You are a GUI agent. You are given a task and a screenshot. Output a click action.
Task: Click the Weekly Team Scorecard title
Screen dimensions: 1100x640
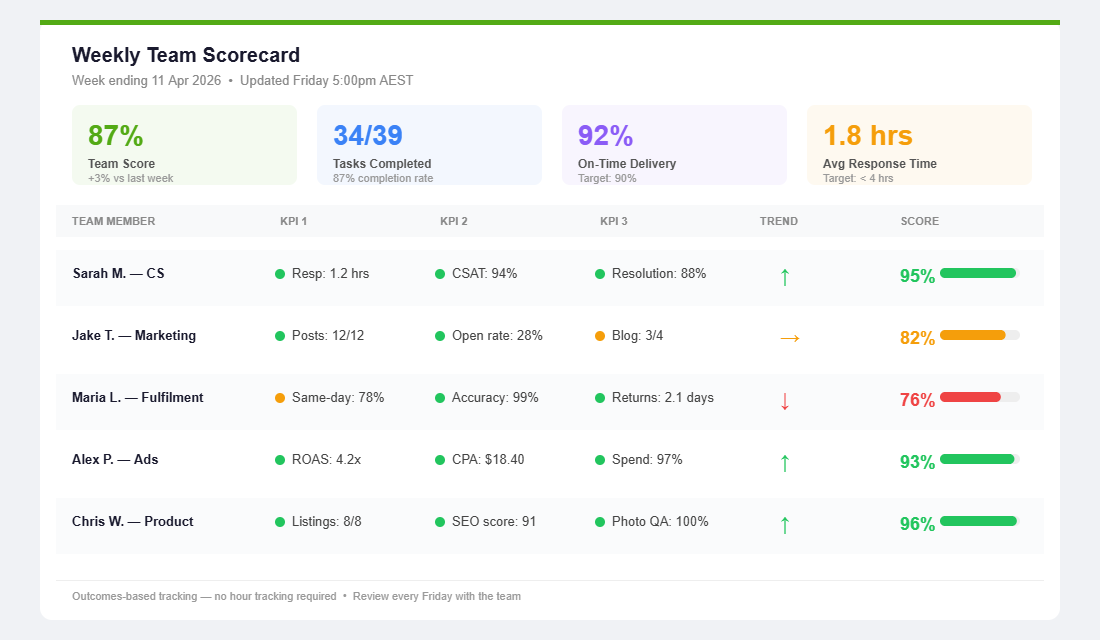[x=186, y=55]
